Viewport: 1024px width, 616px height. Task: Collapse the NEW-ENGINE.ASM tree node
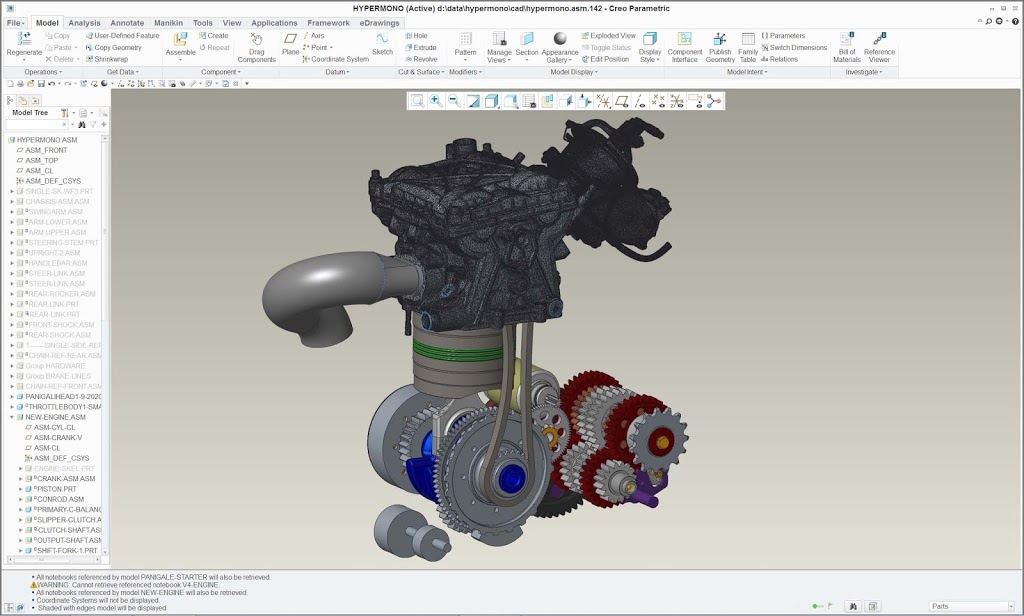pyautogui.click(x=12, y=417)
